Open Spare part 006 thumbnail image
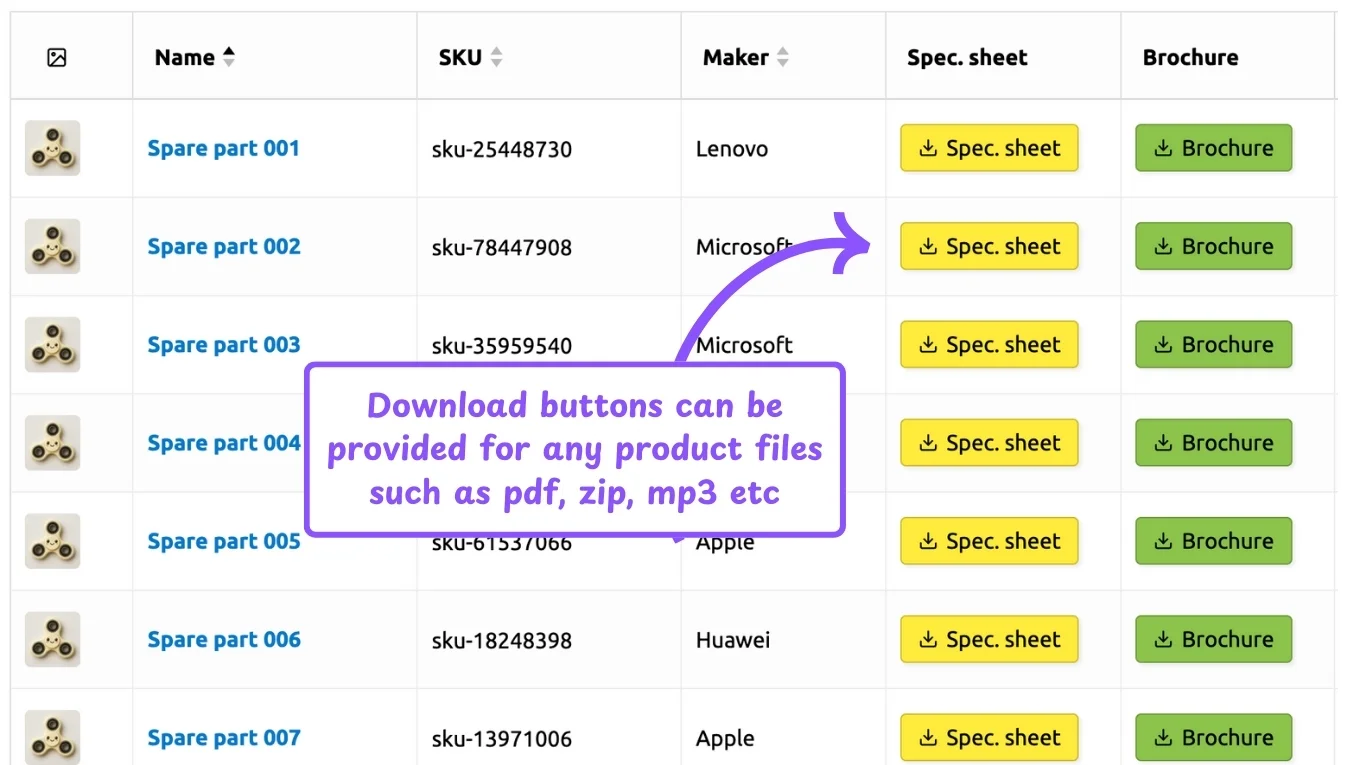Screen dimensions: 1350x765 coord(52,639)
